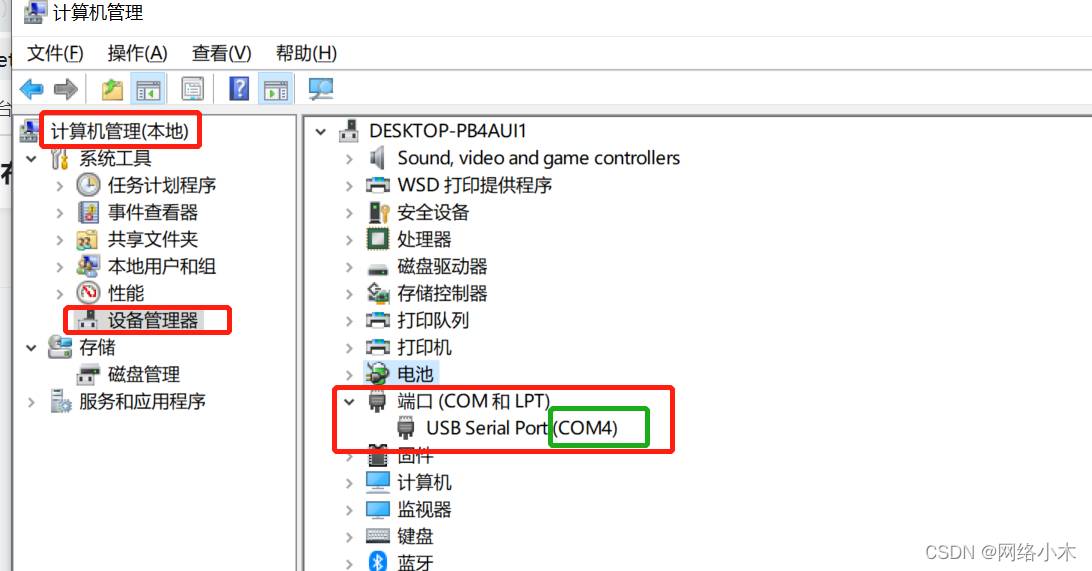Click the back arrow toolbar icon
The image size is (1092, 571).
(x=32, y=89)
